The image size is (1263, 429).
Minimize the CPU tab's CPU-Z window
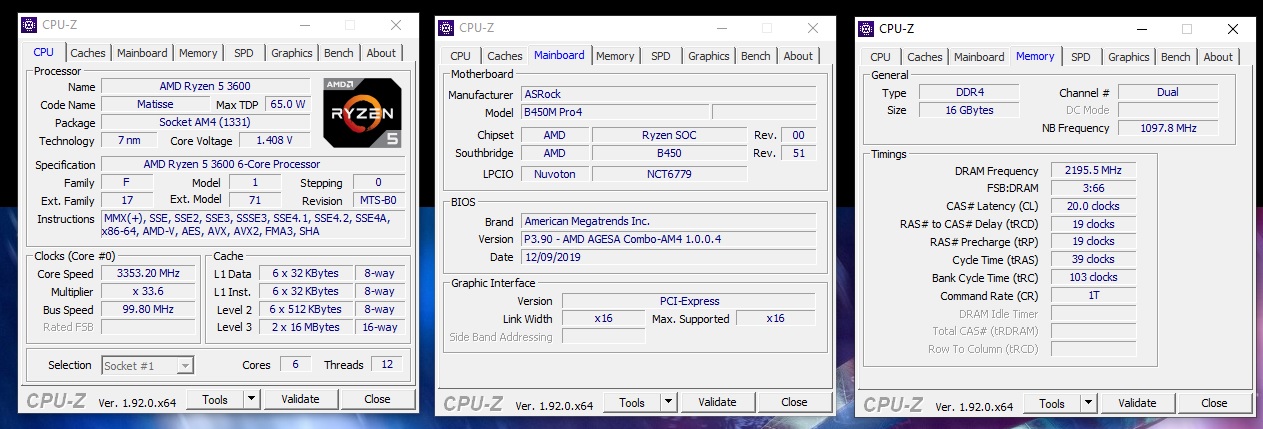point(304,25)
